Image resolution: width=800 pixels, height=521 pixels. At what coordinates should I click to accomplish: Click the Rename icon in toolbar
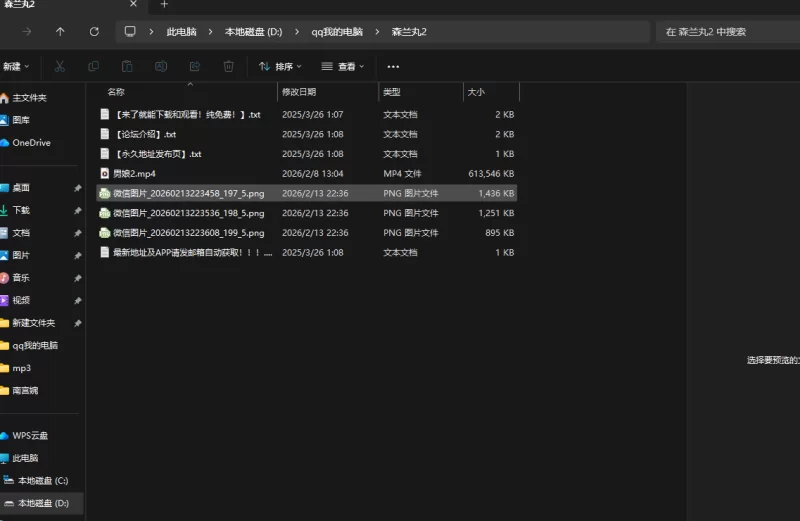coord(161,66)
